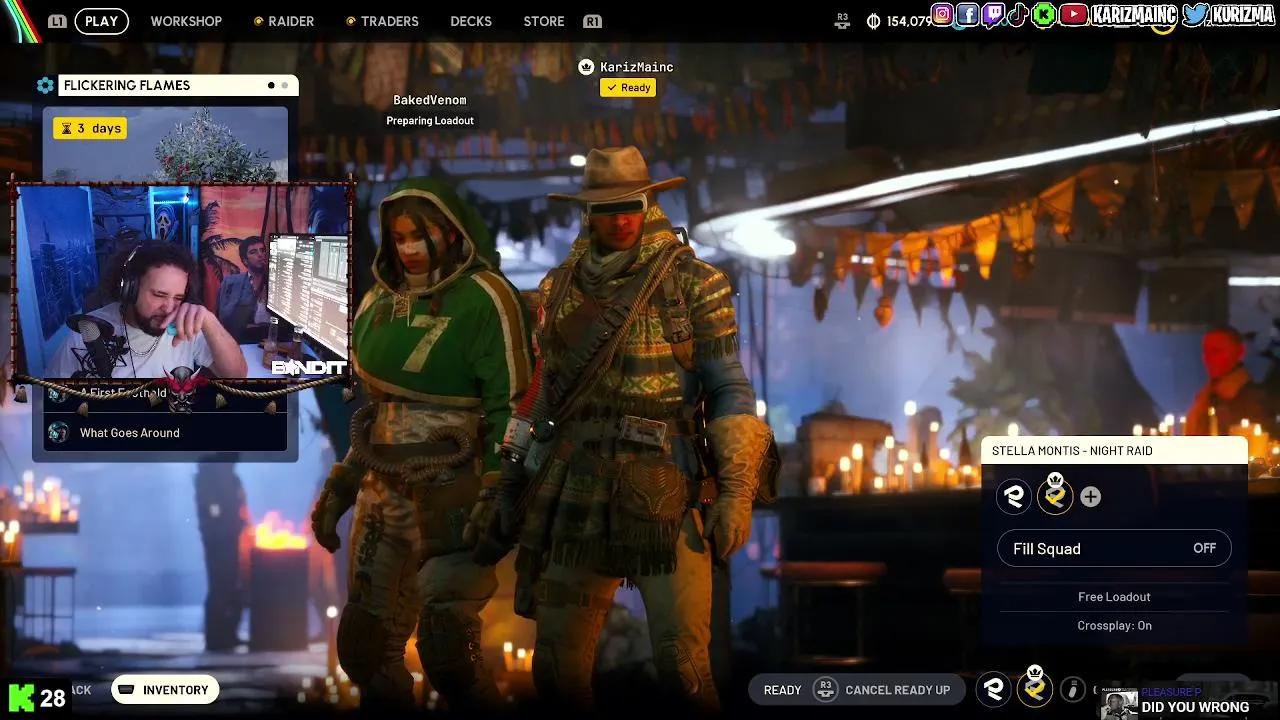Click the blue flower icon beside Flickering Flames
1280x720 pixels.
pyautogui.click(x=45, y=86)
